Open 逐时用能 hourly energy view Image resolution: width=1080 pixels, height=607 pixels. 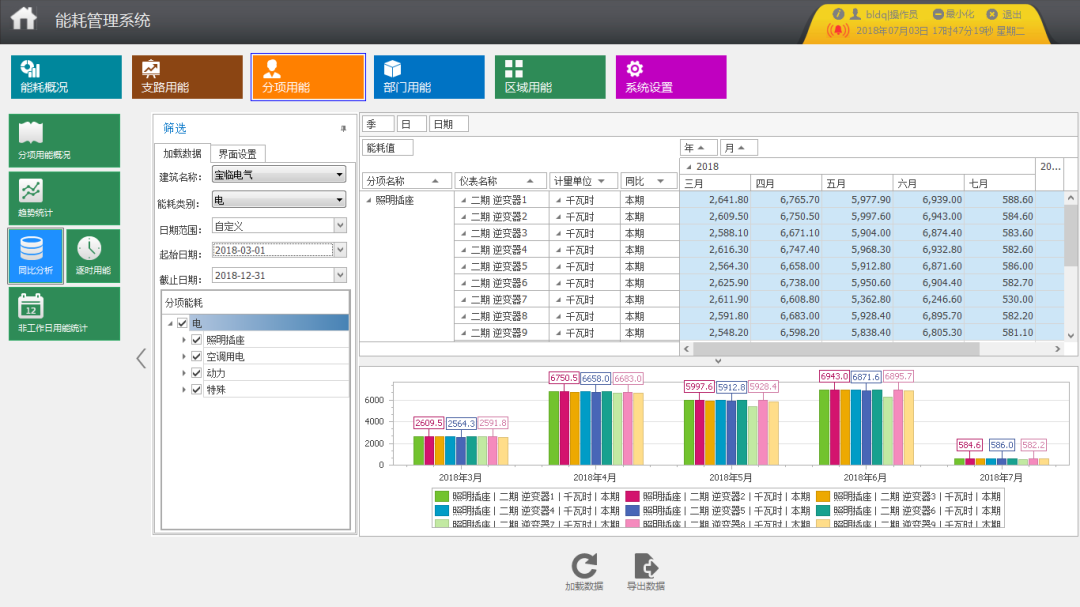coord(92,256)
